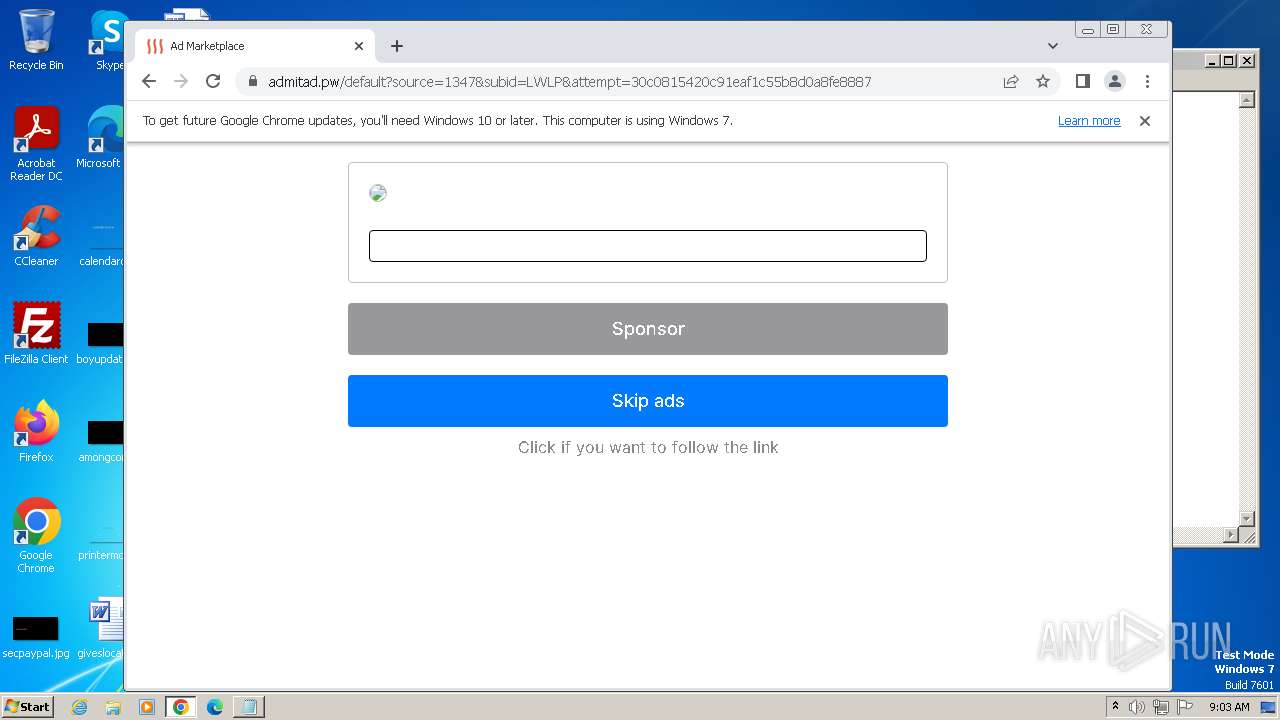Click the address bar URL

569,82
